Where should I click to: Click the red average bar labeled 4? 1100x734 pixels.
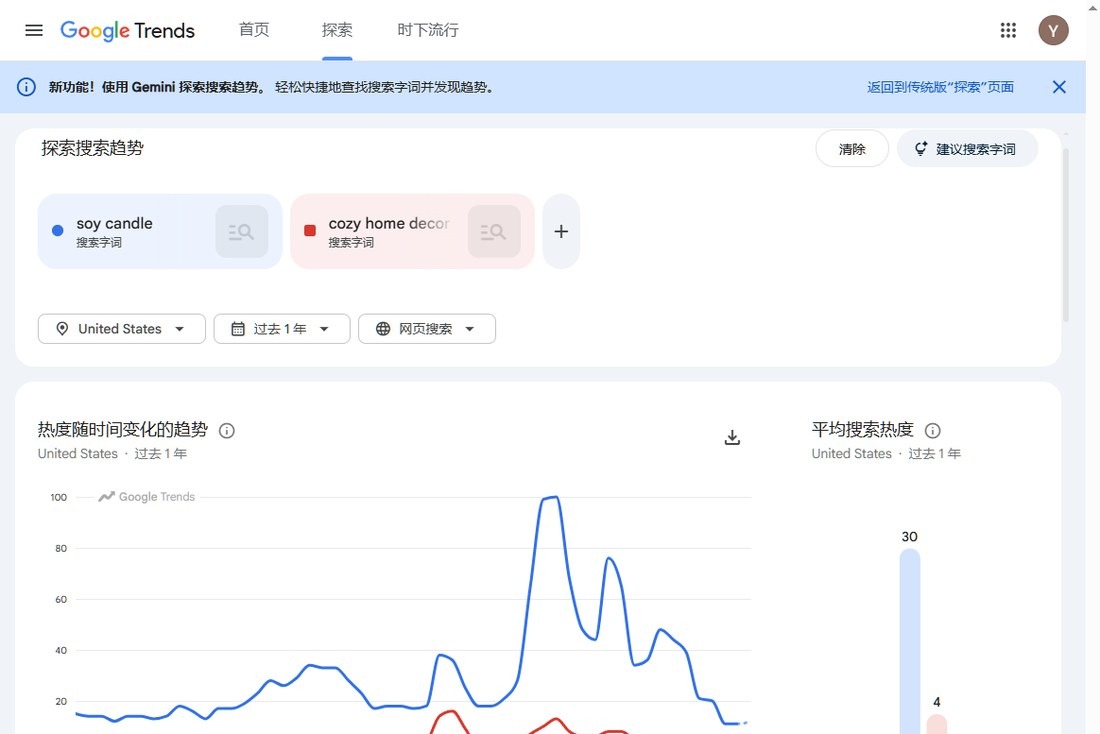click(x=937, y=724)
